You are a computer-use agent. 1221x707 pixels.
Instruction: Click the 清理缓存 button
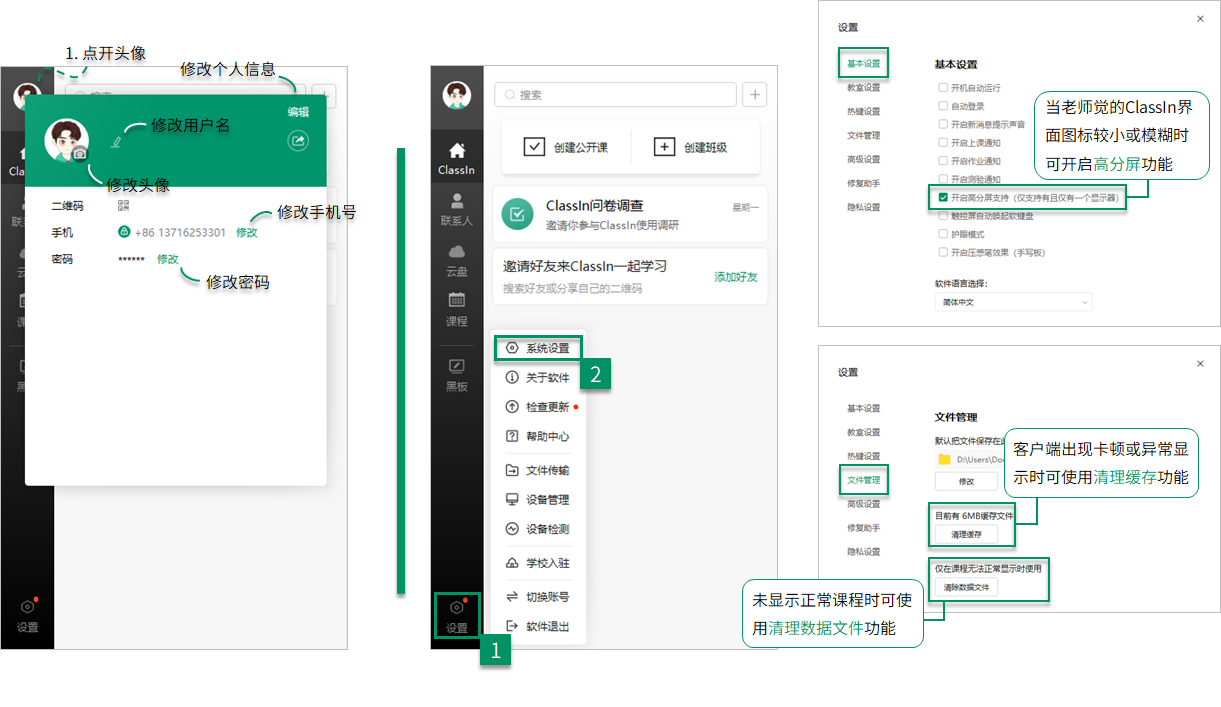(x=966, y=535)
